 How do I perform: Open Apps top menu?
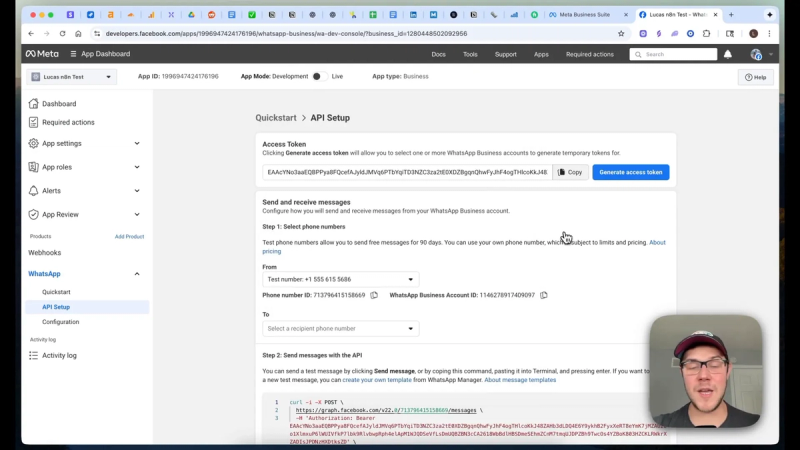pyautogui.click(x=541, y=54)
